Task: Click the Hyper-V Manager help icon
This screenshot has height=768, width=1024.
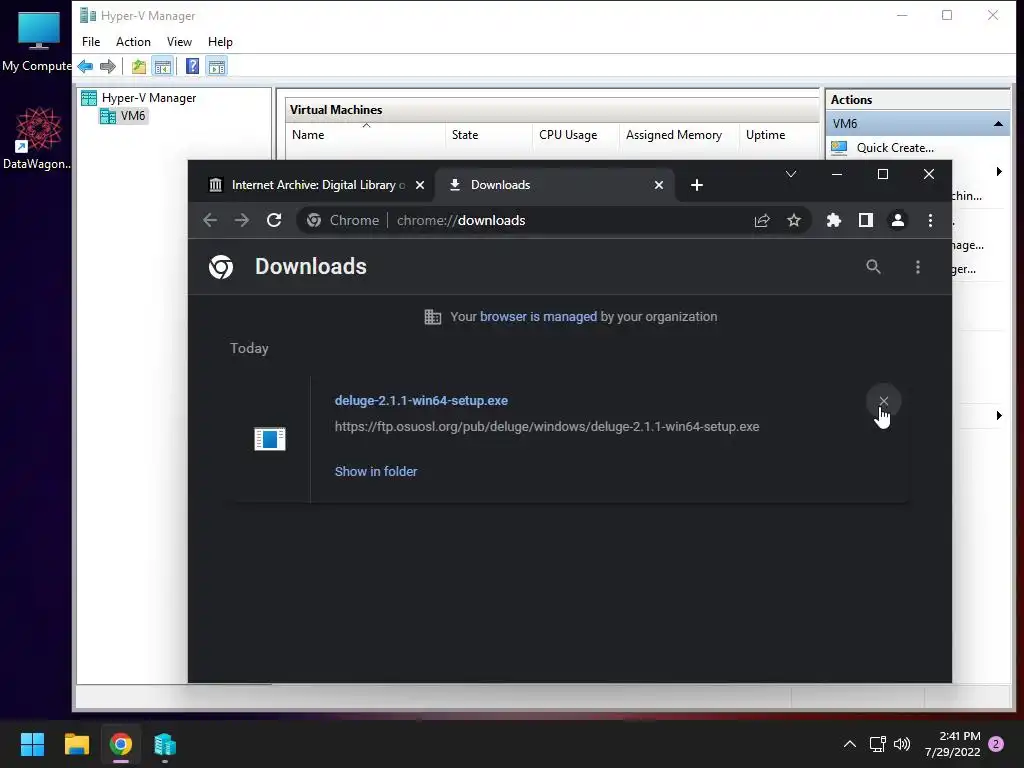Action: click(x=193, y=66)
